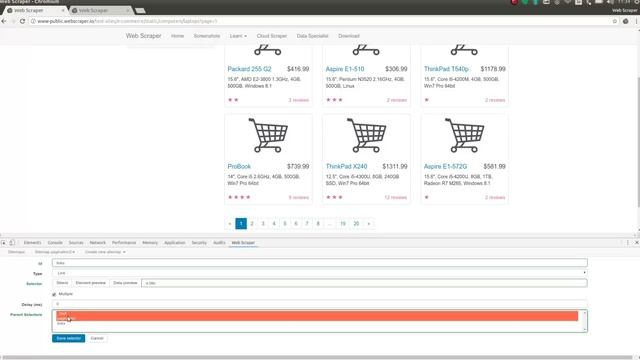Screen dimensions: 640x360
Task: Toggle the device toolbar icon in DevTools
Action: point(12,242)
